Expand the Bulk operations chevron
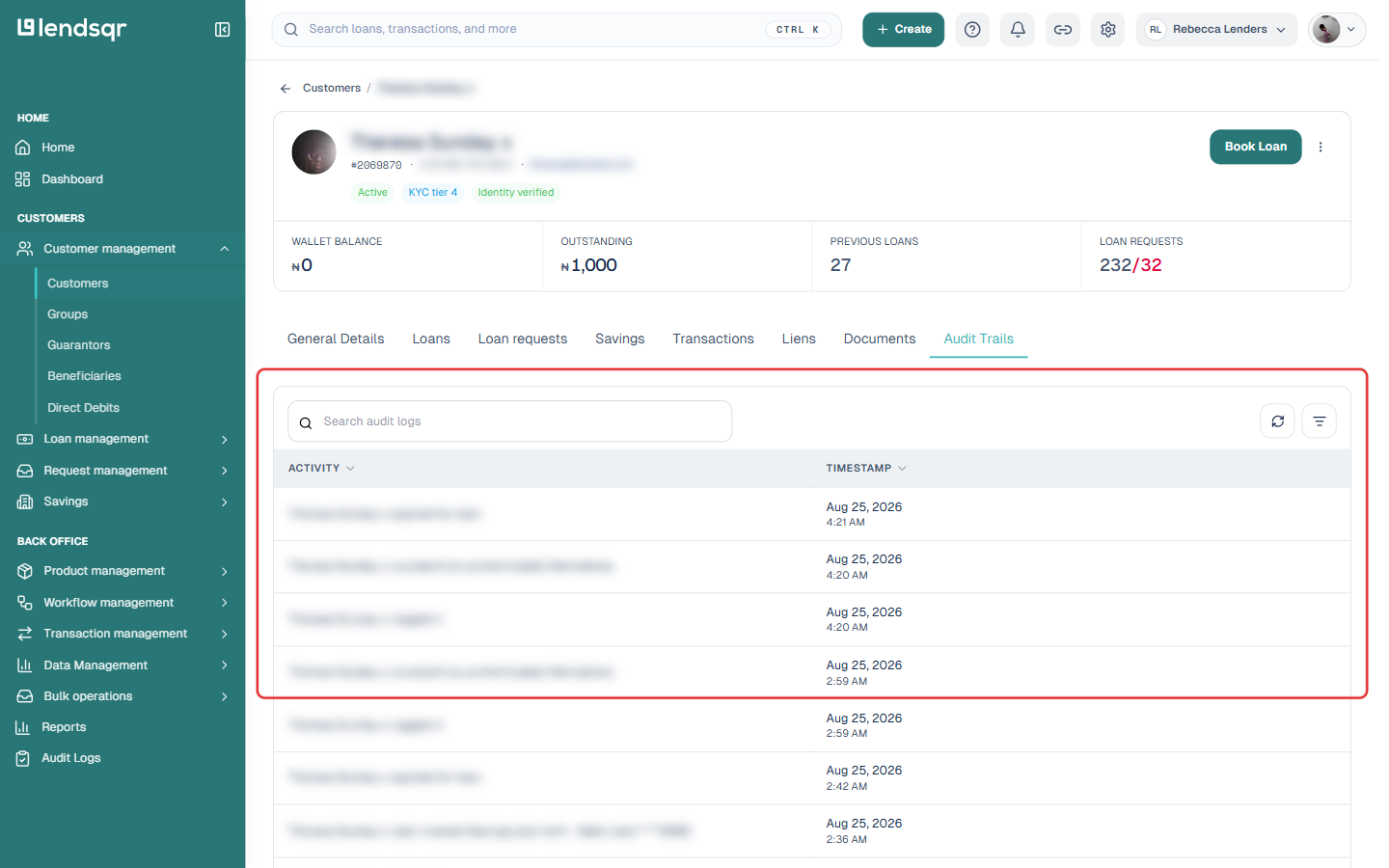1389x868 pixels. tap(225, 696)
